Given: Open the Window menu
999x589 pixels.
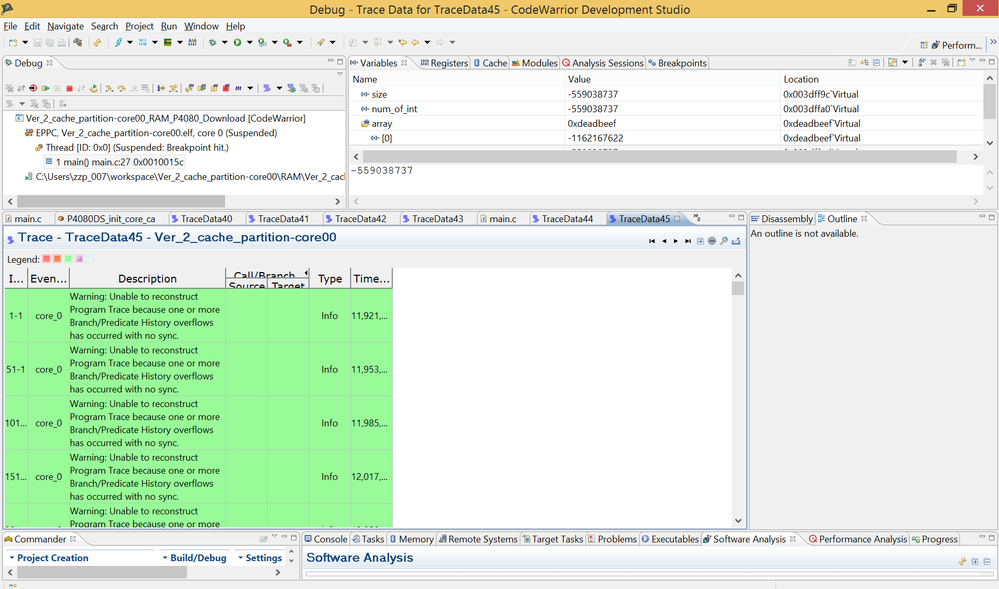Looking at the screenshot, I should (x=201, y=26).
